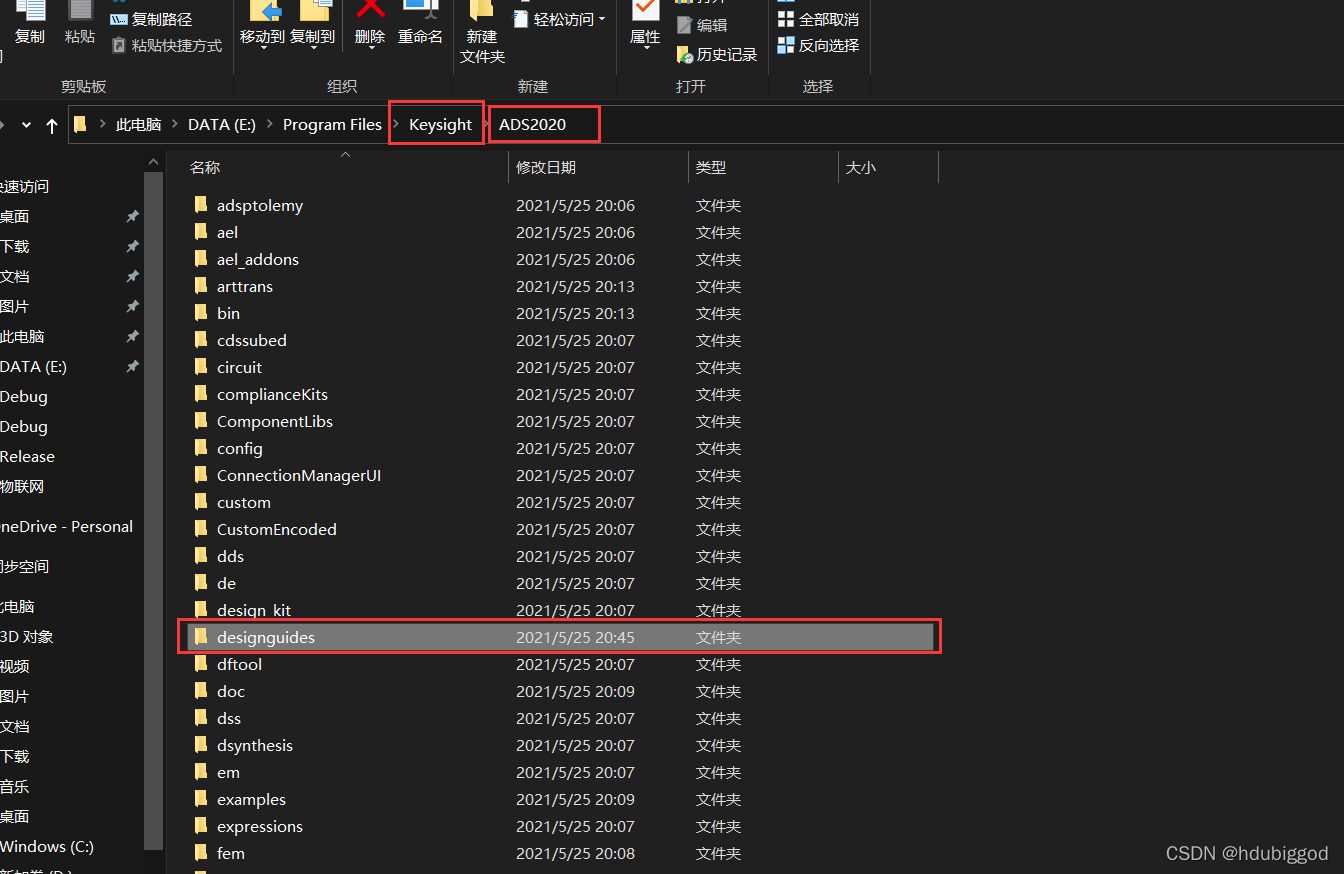Click the expressions folder icon

tap(200, 826)
